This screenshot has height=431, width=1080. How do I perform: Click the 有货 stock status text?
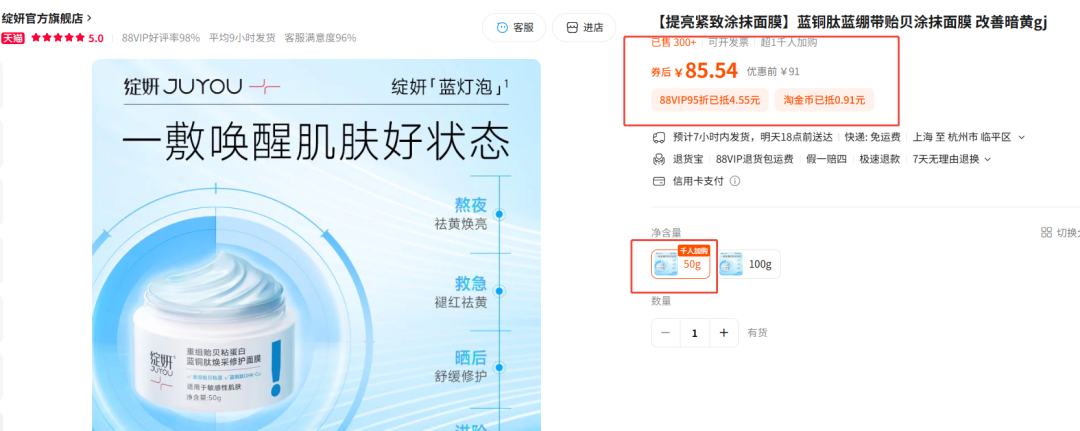pos(758,333)
